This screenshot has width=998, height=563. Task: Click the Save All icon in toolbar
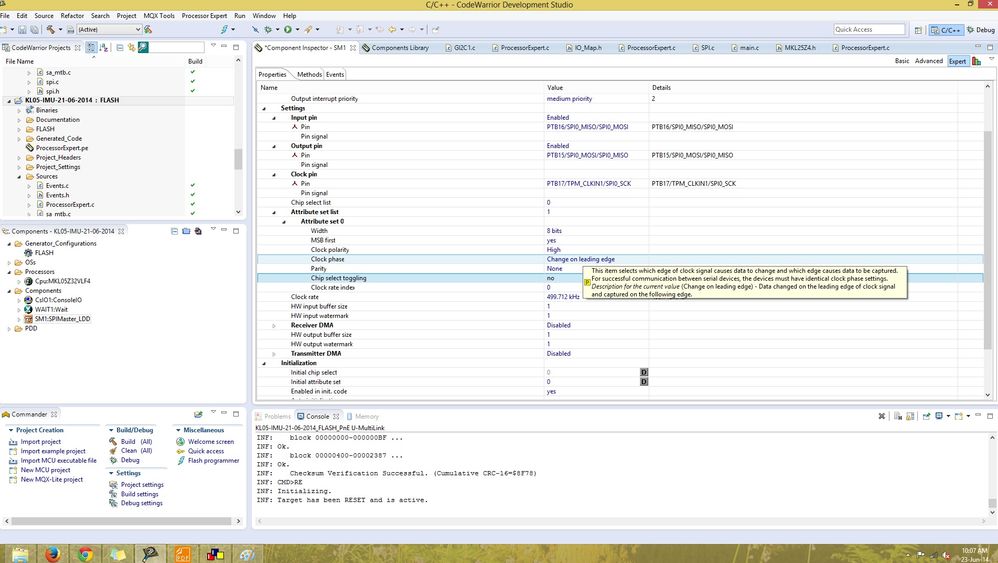[34, 29]
